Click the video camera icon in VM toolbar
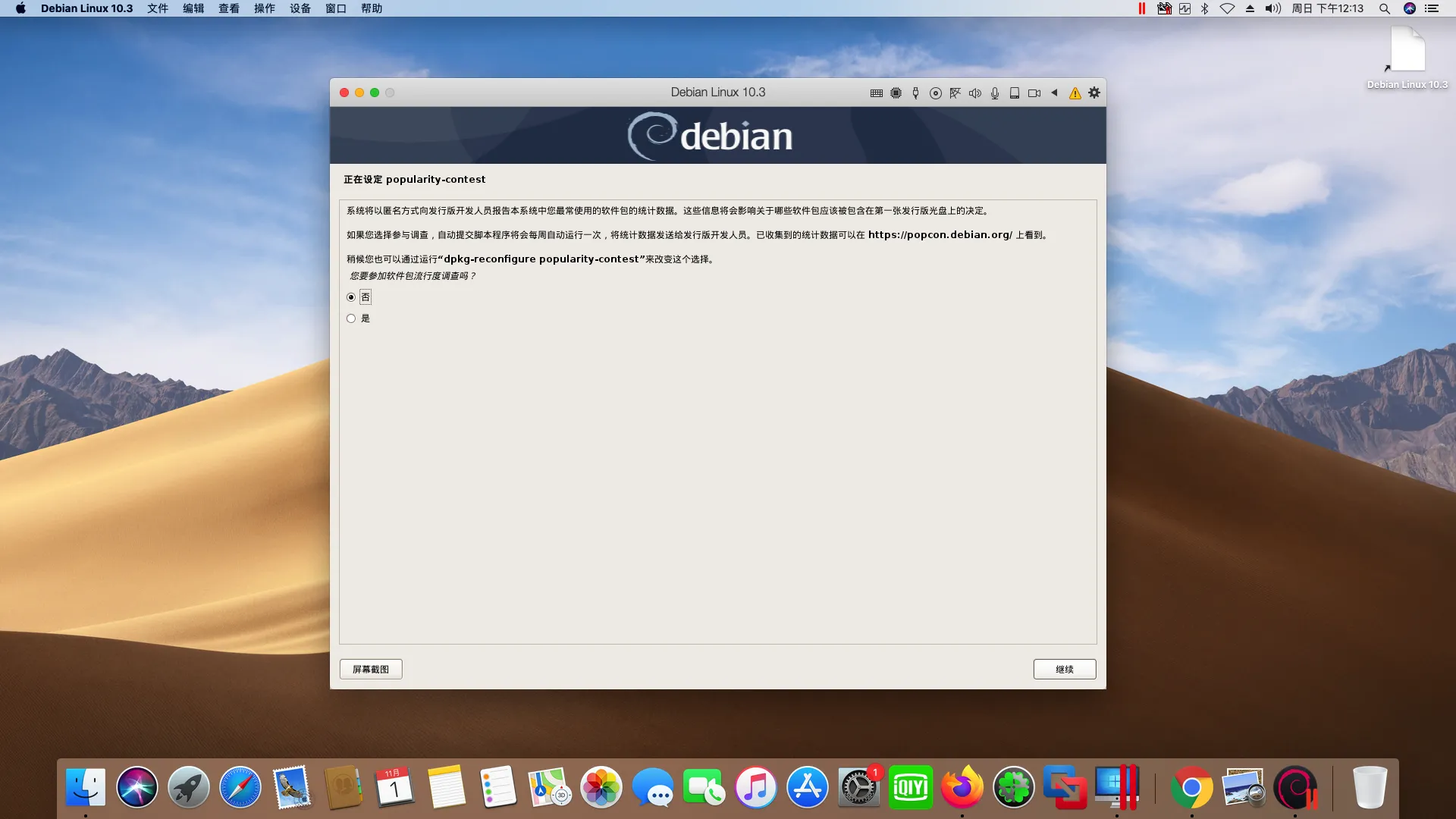This screenshot has height=819, width=1456. coord(1034,93)
